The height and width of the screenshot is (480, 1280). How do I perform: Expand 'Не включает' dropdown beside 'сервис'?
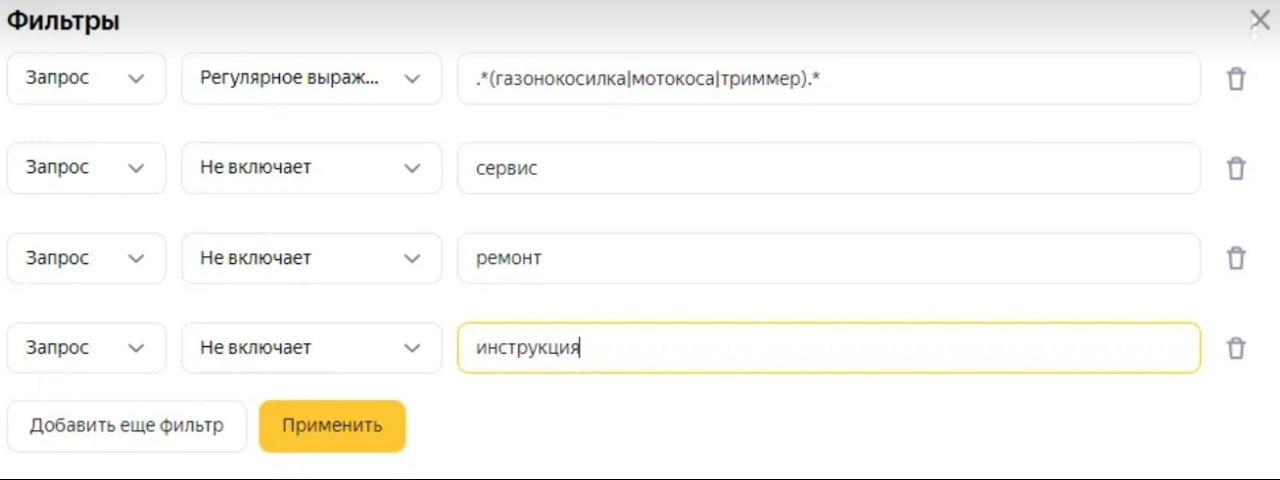click(x=311, y=168)
